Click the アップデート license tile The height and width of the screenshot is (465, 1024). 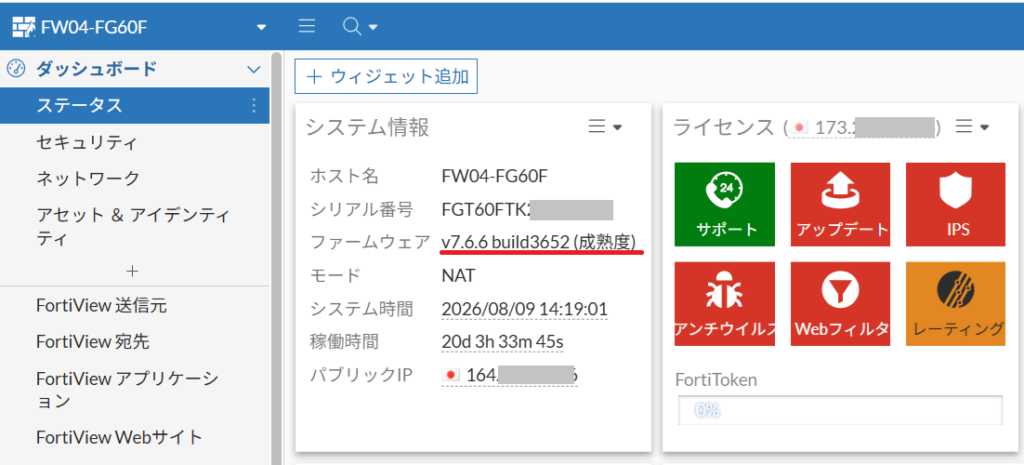(841, 204)
